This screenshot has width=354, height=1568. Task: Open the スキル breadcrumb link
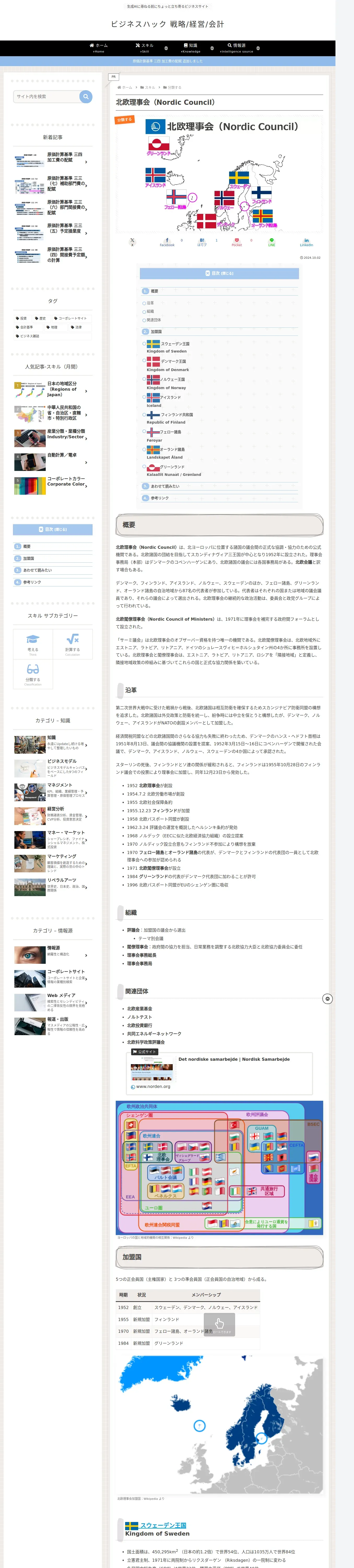[150, 88]
